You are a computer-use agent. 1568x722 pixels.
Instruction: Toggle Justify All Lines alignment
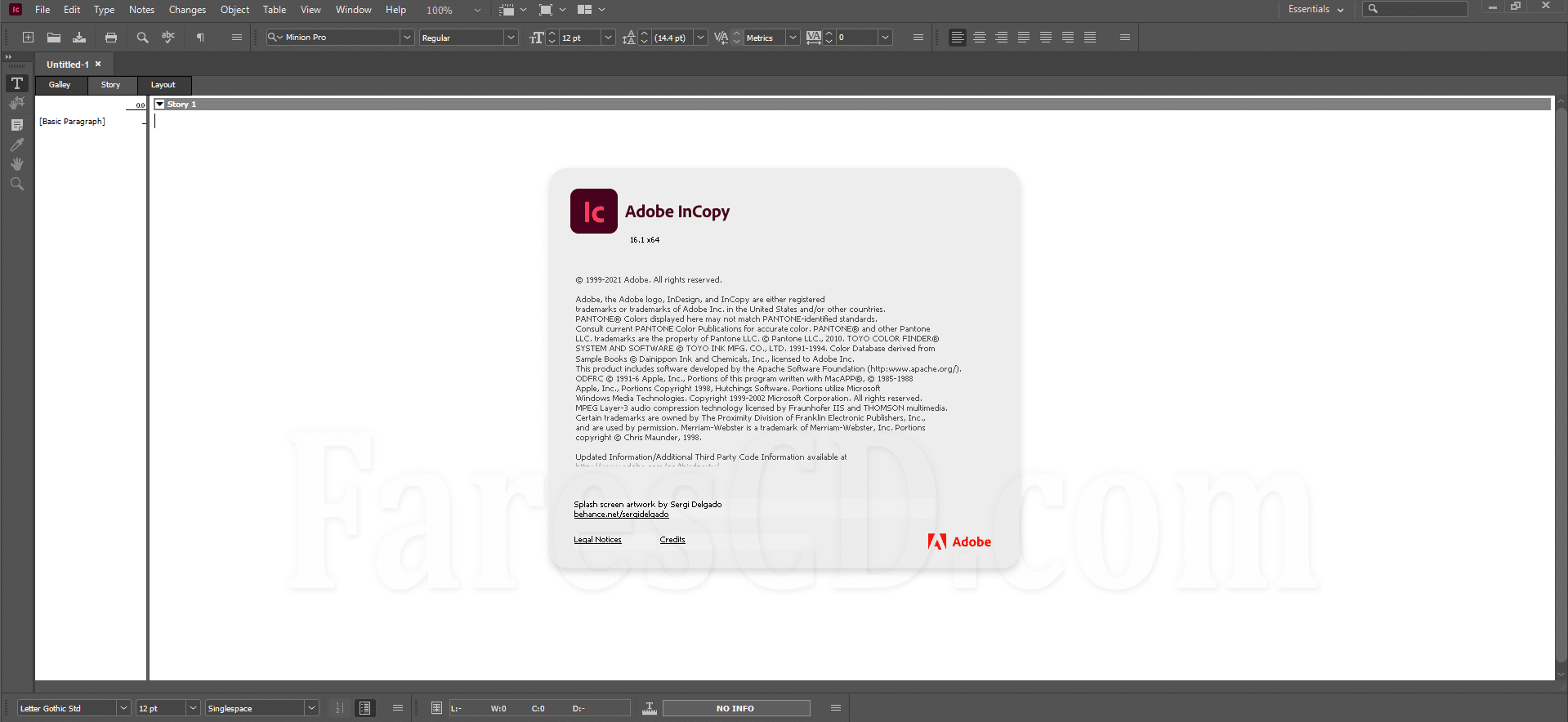pos(1090,38)
